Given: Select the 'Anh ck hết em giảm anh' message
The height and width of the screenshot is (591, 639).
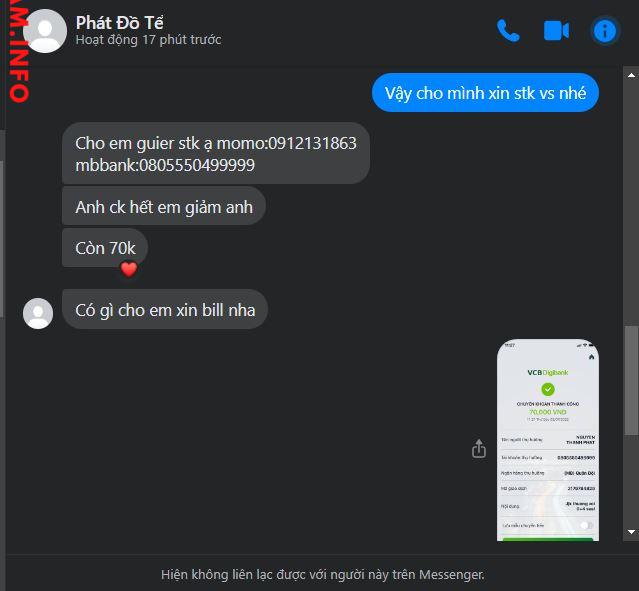Looking at the screenshot, I should click(x=164, y=207).
